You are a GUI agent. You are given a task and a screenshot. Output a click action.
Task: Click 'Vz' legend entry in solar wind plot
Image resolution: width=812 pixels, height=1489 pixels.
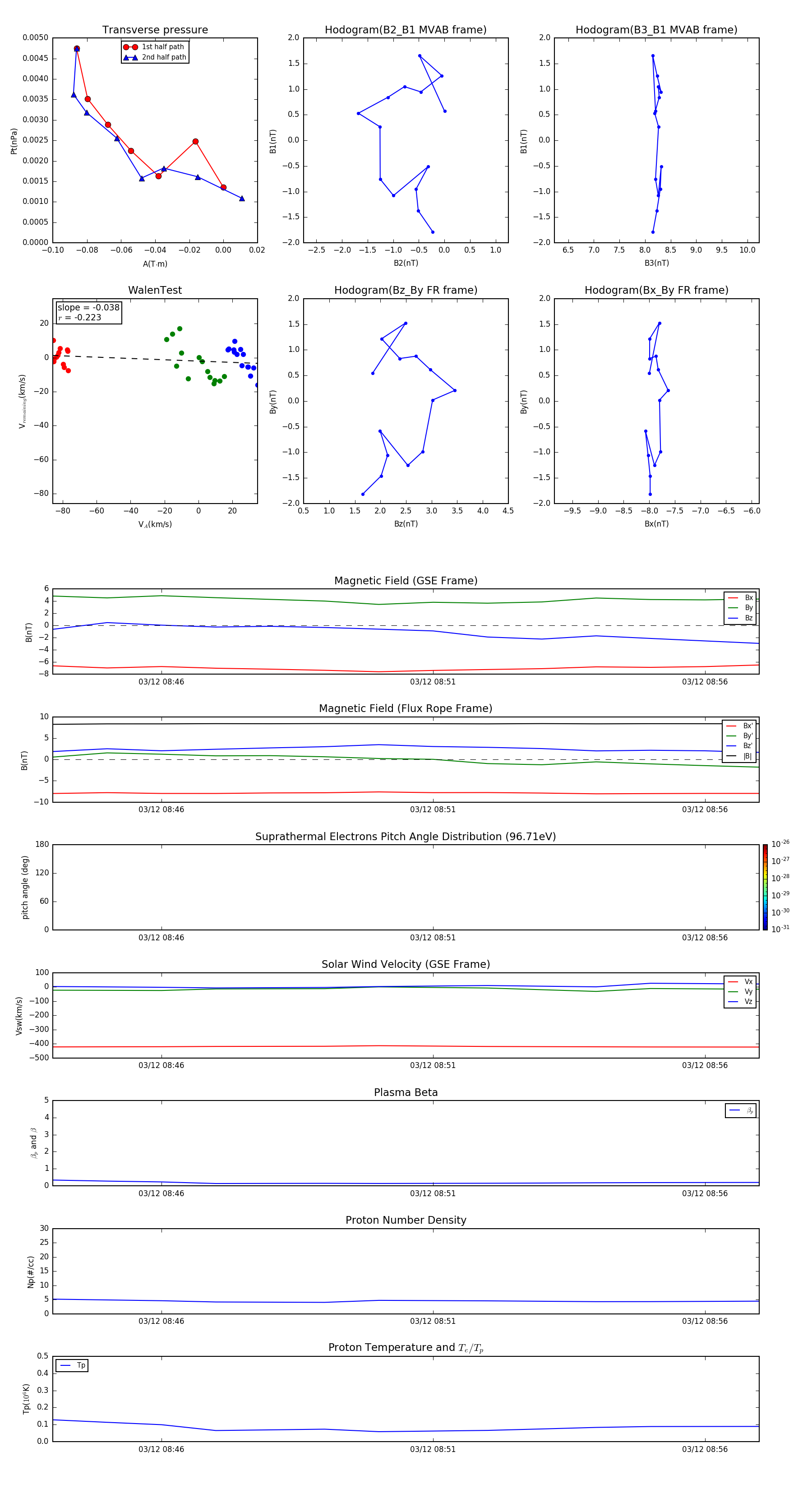click(x=740, y=1002)
